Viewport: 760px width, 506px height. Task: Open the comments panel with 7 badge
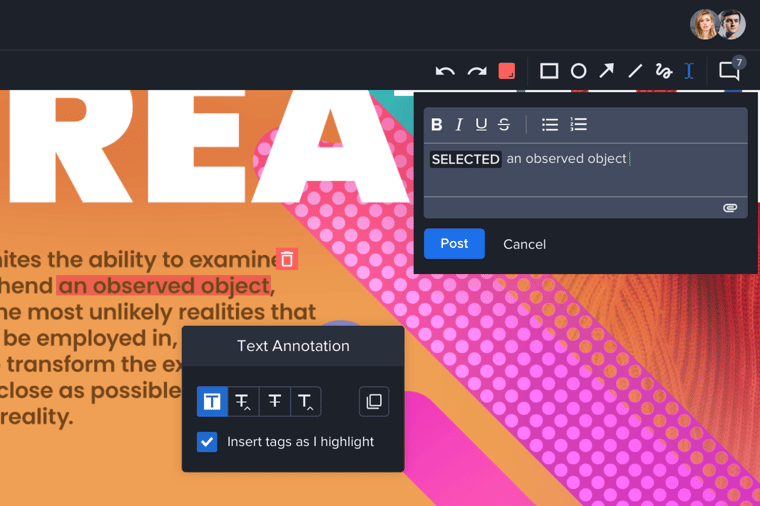point(729,71)
